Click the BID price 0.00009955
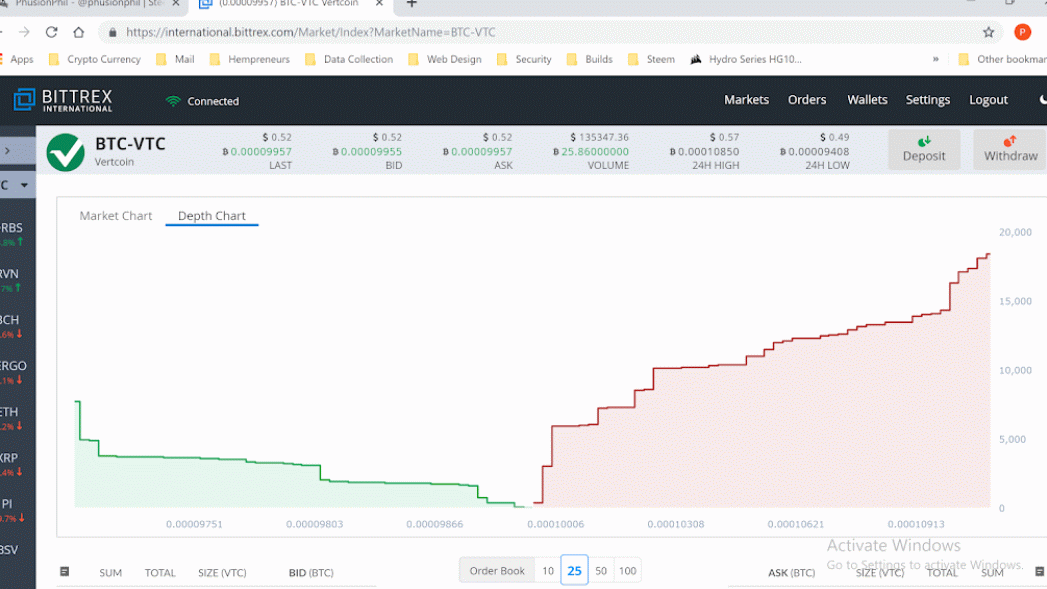The width and height of the screenshot is (1047, 589). click(367, 152)
